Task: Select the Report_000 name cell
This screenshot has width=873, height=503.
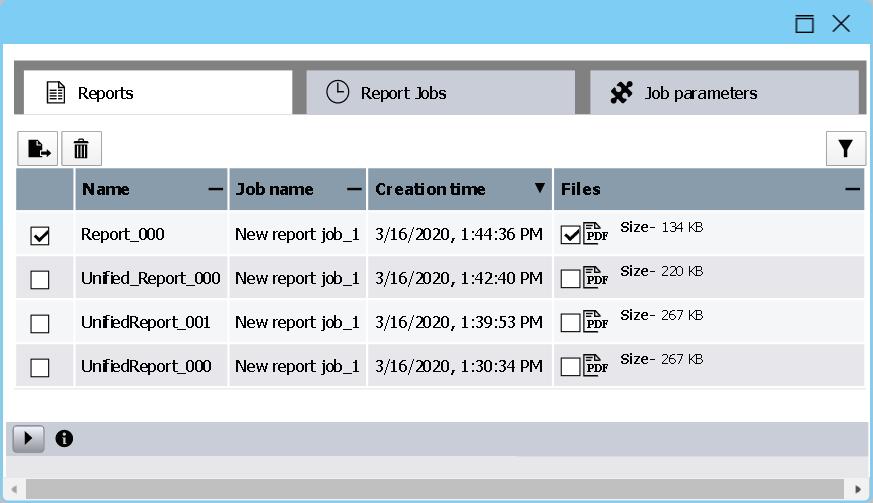Action: [151, 234]
